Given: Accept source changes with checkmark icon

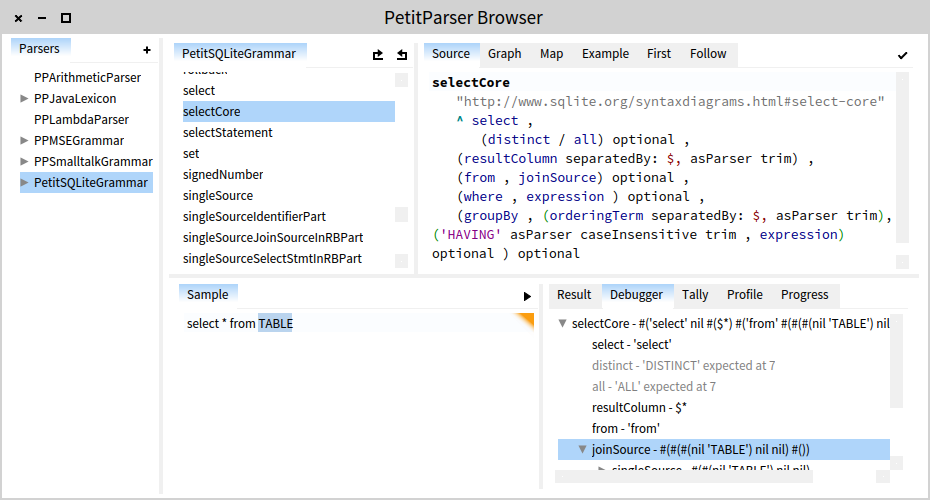Looking at the screenshot, I should [x=902, y=55].
